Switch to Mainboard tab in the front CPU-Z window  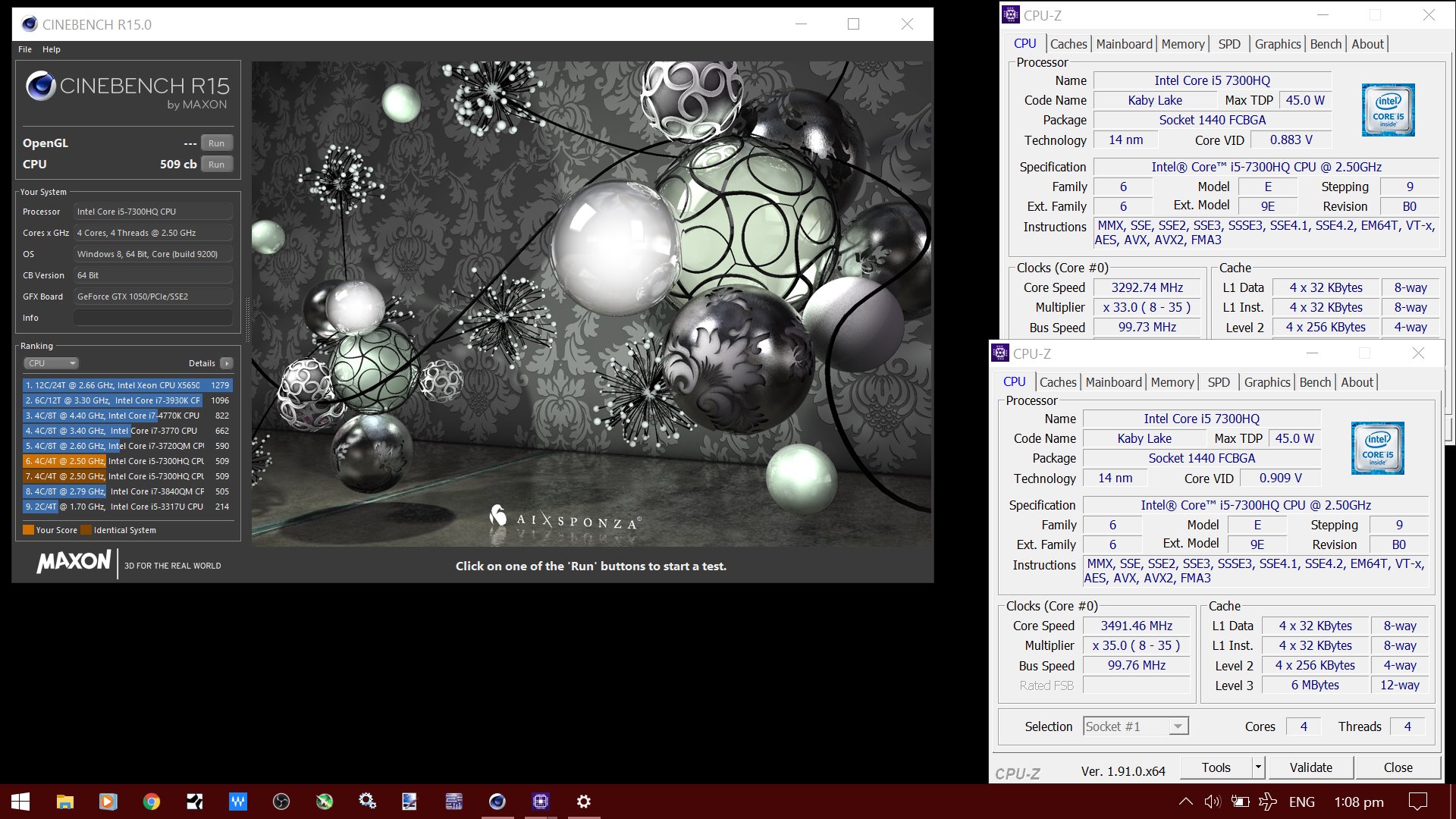pos(1113,382)
